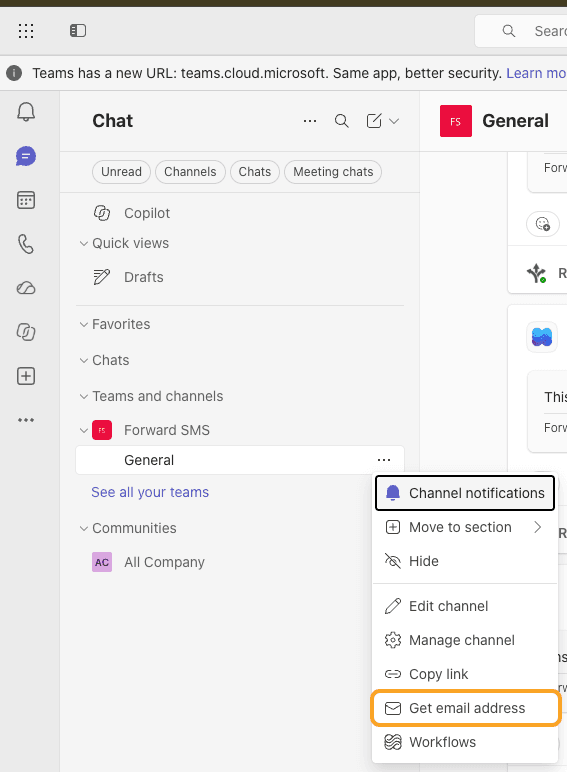Click the search input field

[x=521, y=31]
